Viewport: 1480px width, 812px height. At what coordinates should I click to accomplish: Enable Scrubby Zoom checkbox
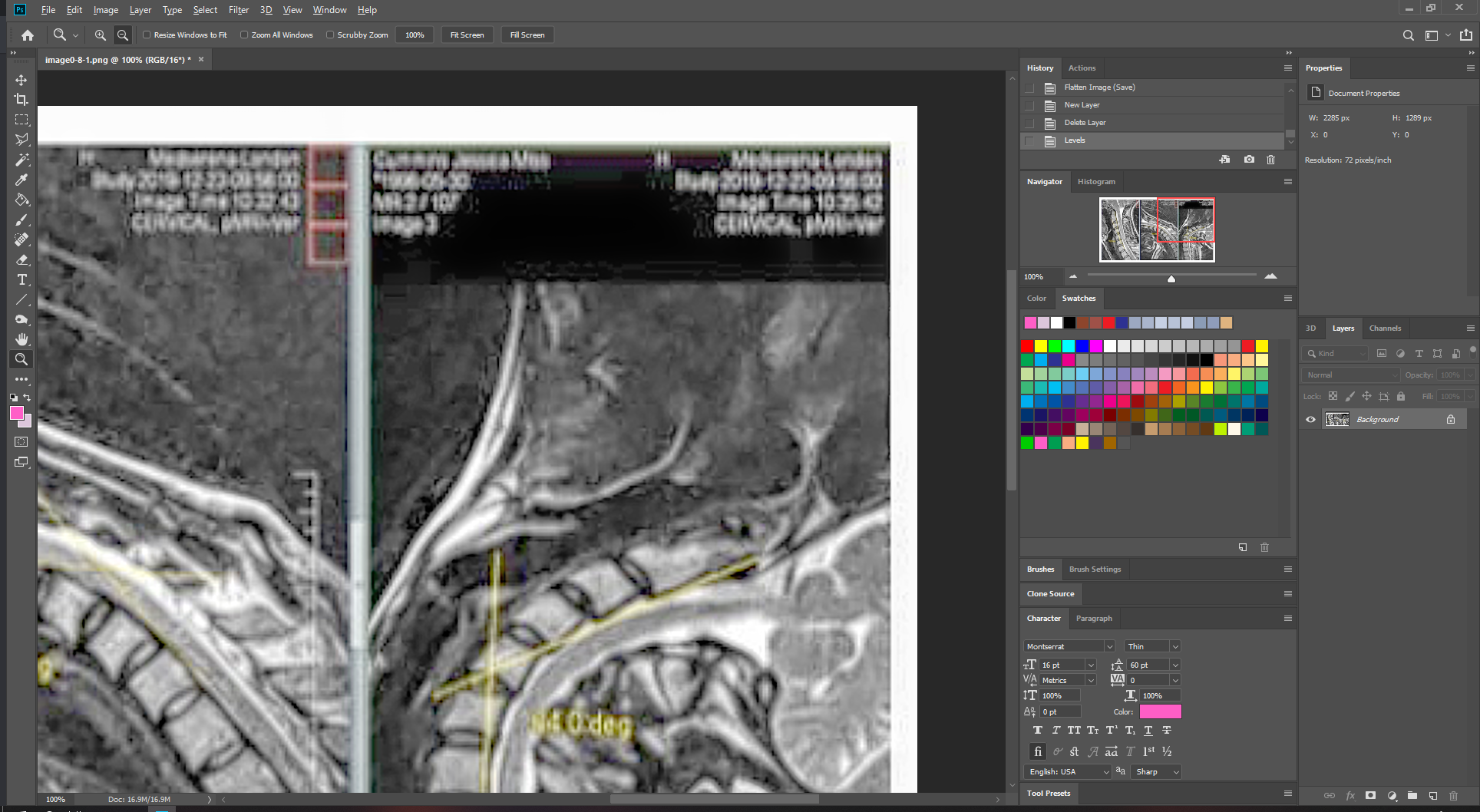coord(330,35)
